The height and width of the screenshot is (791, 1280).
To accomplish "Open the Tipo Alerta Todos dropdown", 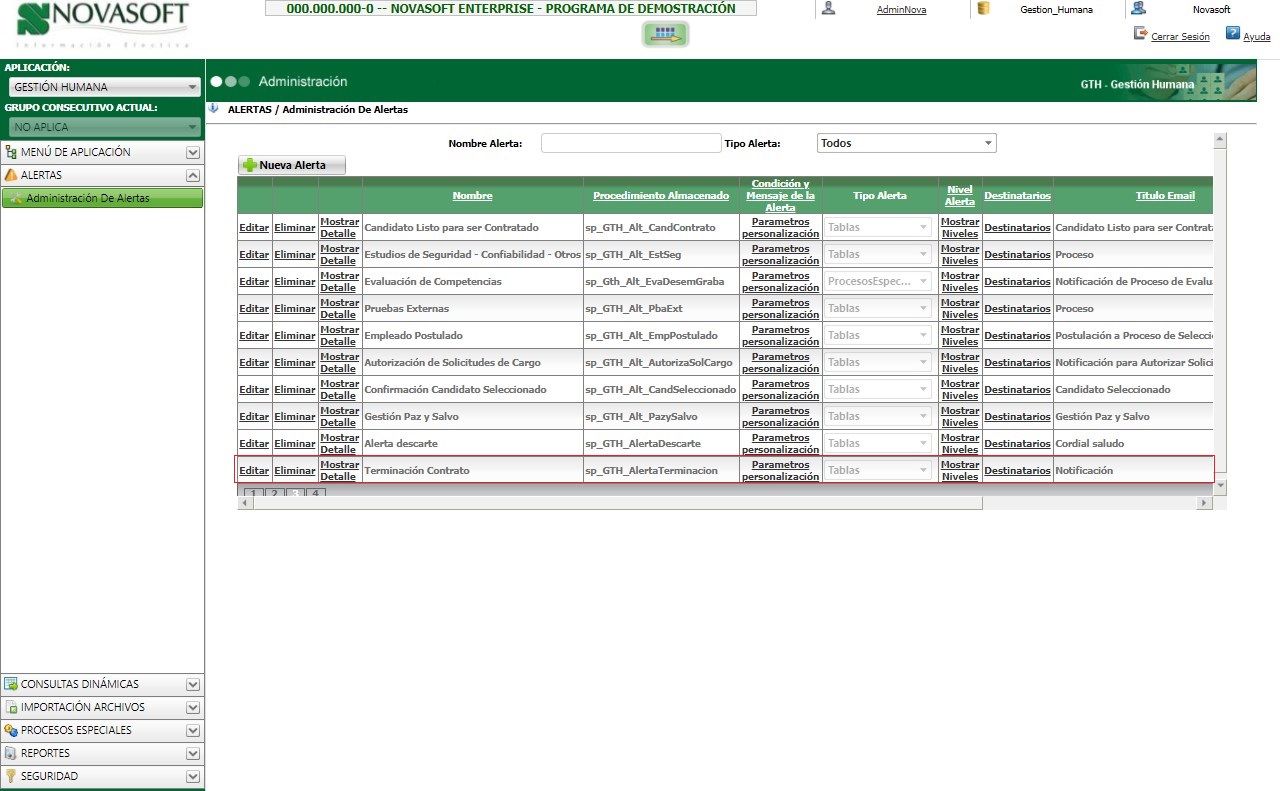I will tap(907, 143).
